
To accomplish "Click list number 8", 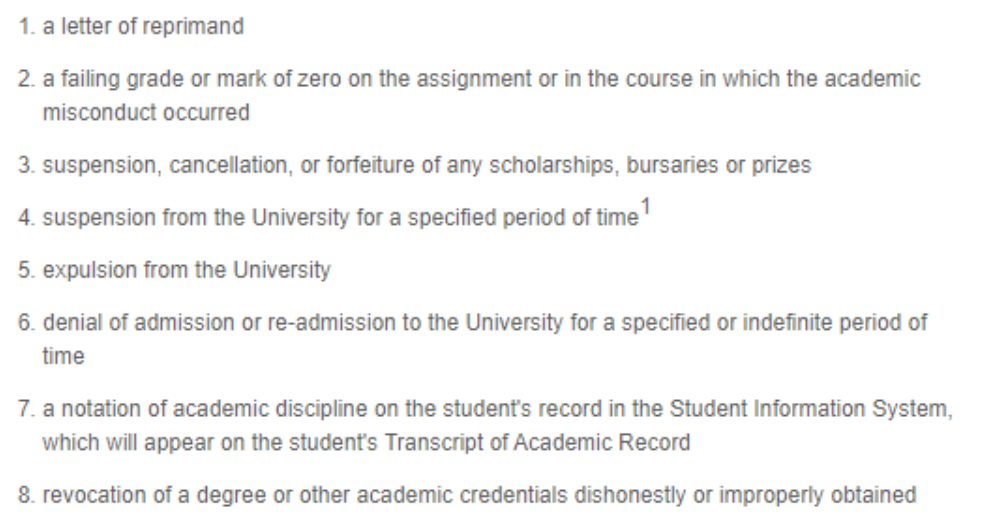I will coord(25,494).
